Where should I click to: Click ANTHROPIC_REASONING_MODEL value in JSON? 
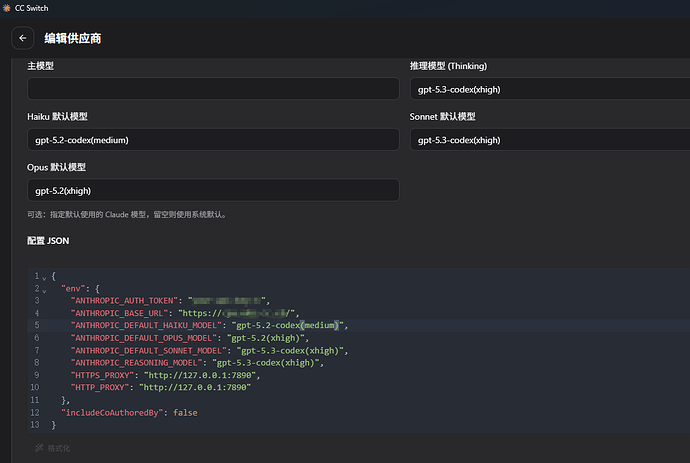[x=266, y=363]
